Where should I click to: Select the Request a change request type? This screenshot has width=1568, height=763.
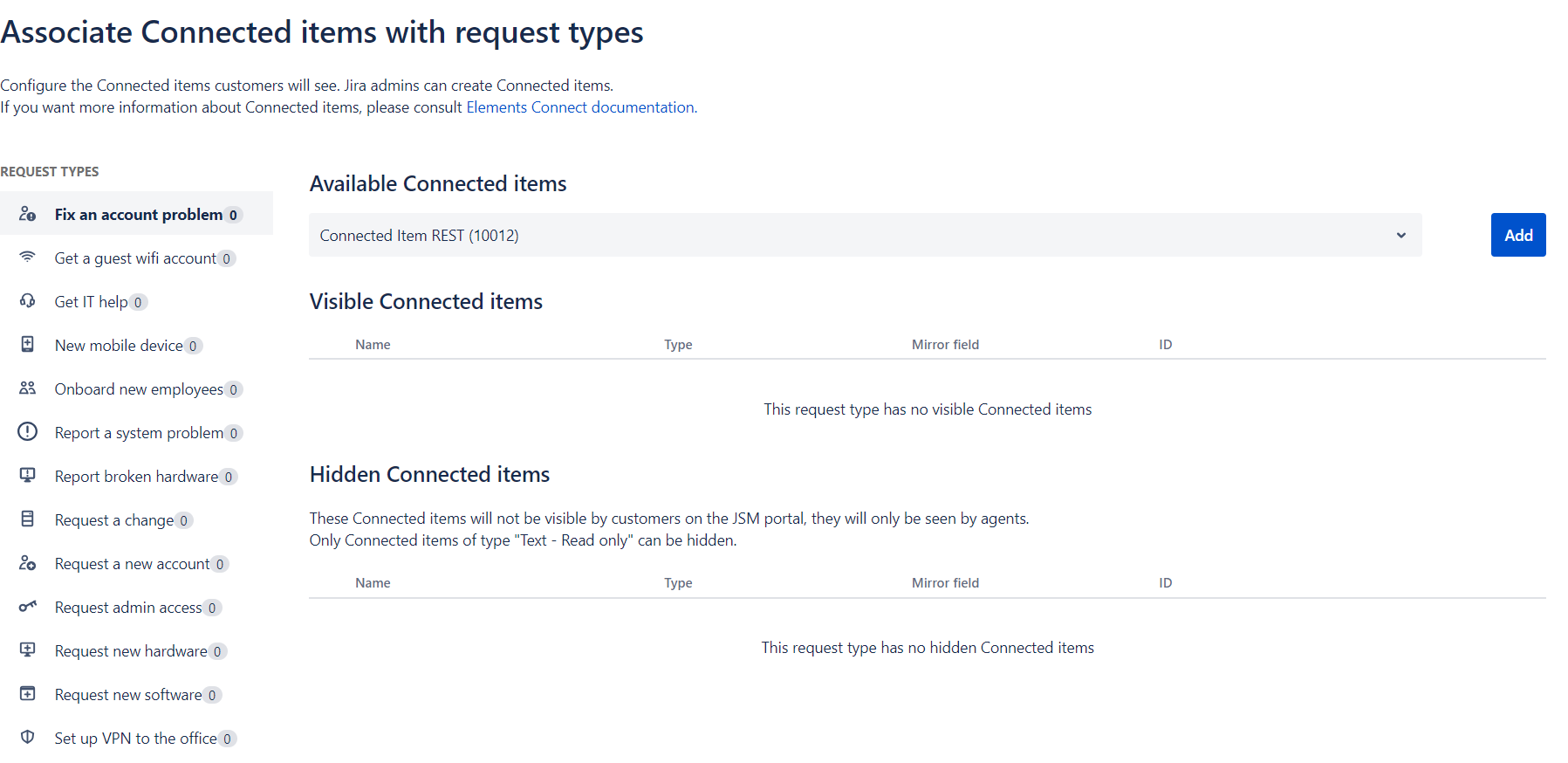pos(114,520)
